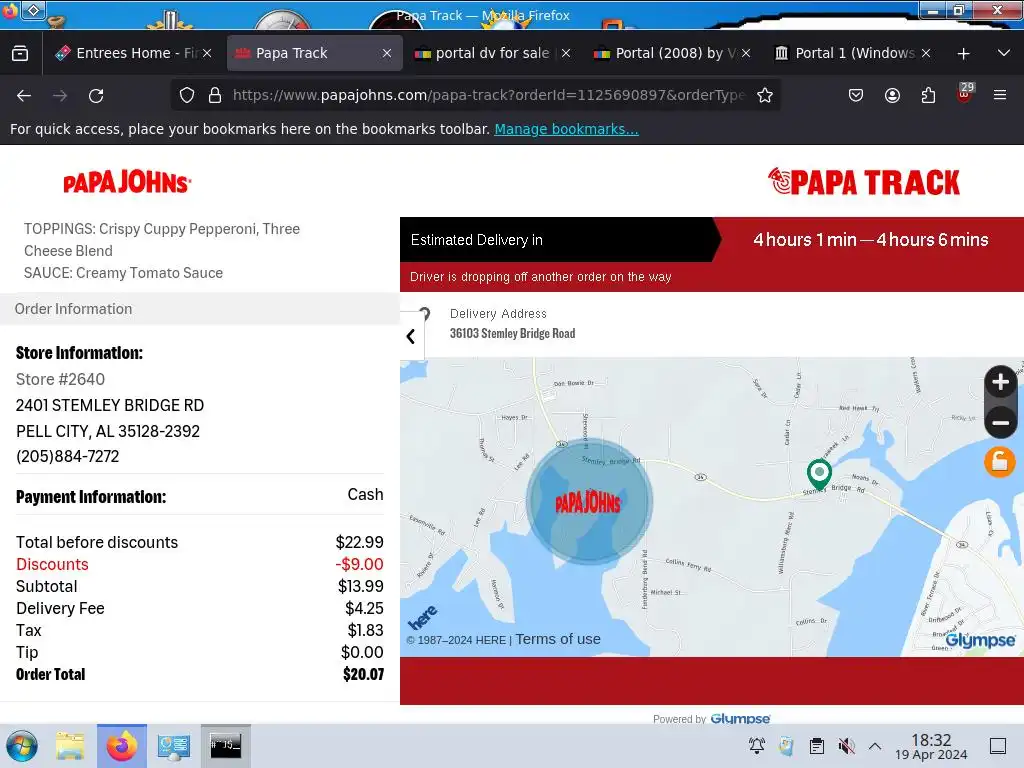Click the green delivery destination pin

pos(819,473)
